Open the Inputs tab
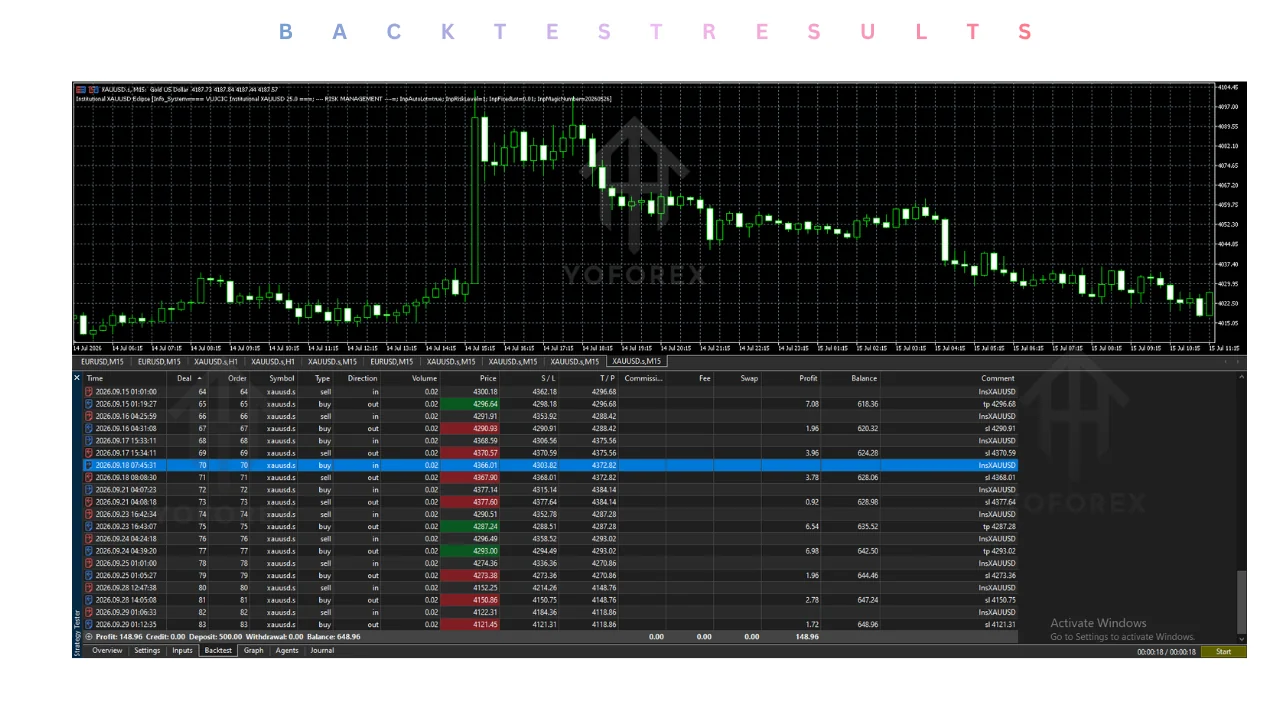Image resolution: width=1280 pixels, height=720 pixels. point(182,650)
